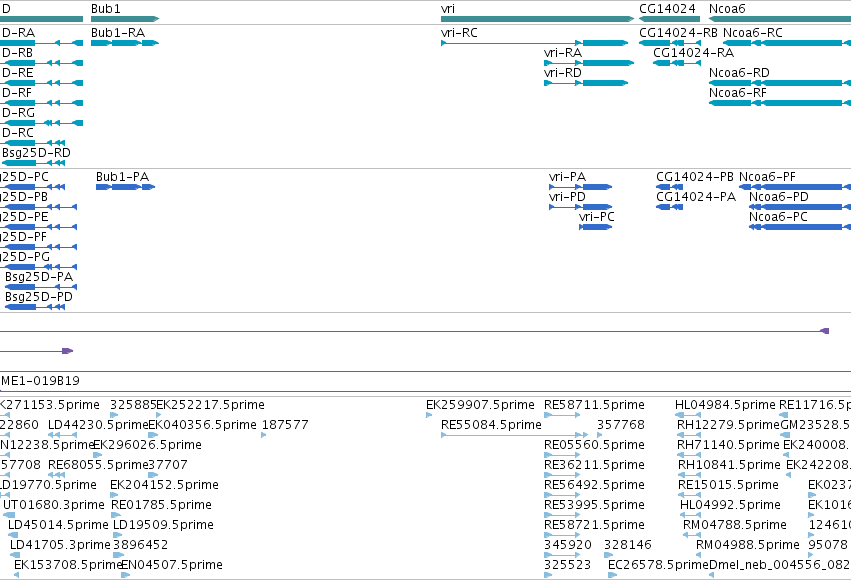Viewport: 851px width, 580px height.
Task: Click the CG14024 gene feature
Action: [669, 19]
